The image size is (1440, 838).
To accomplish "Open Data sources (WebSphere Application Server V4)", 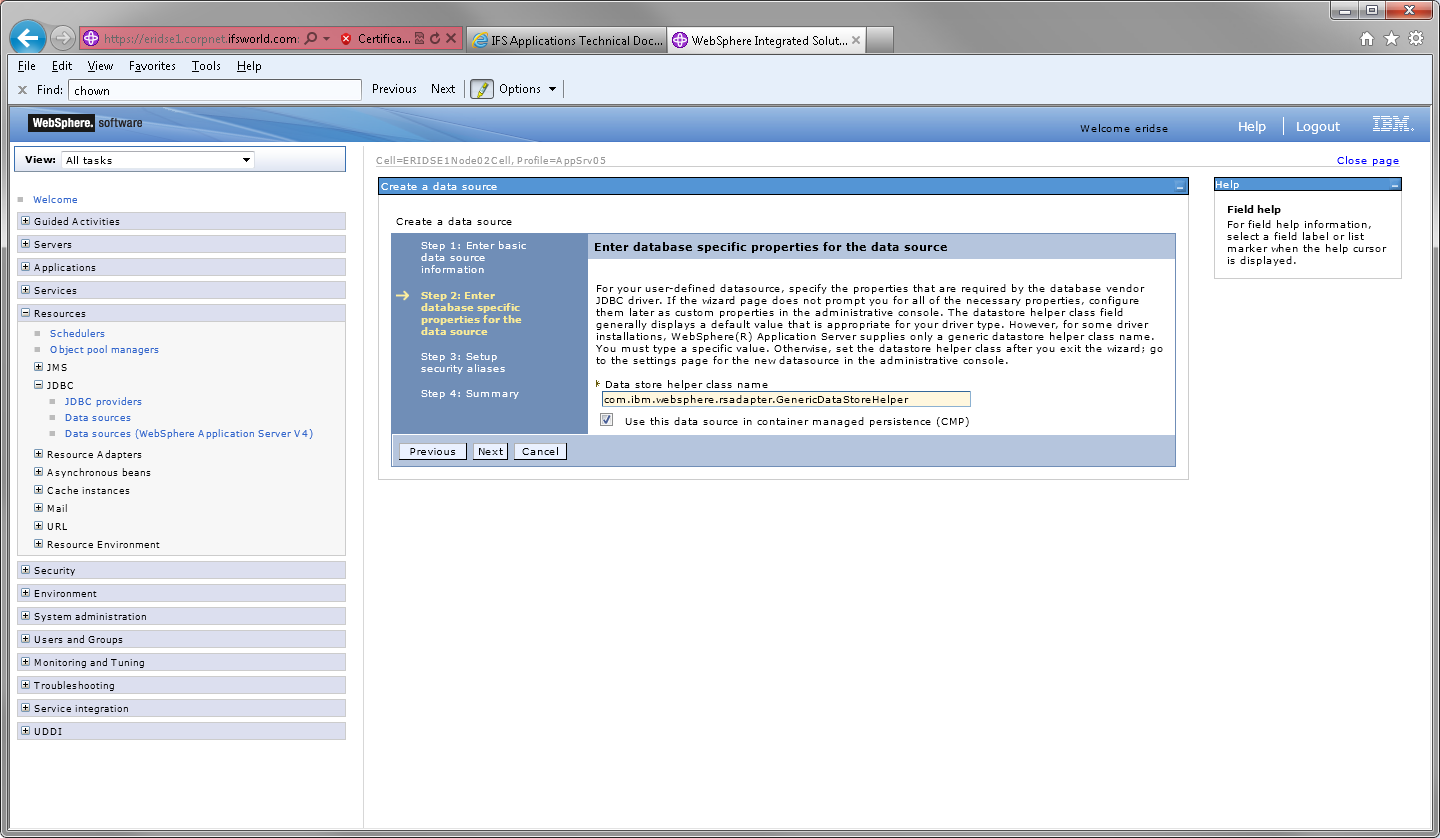I will point(189,434).
